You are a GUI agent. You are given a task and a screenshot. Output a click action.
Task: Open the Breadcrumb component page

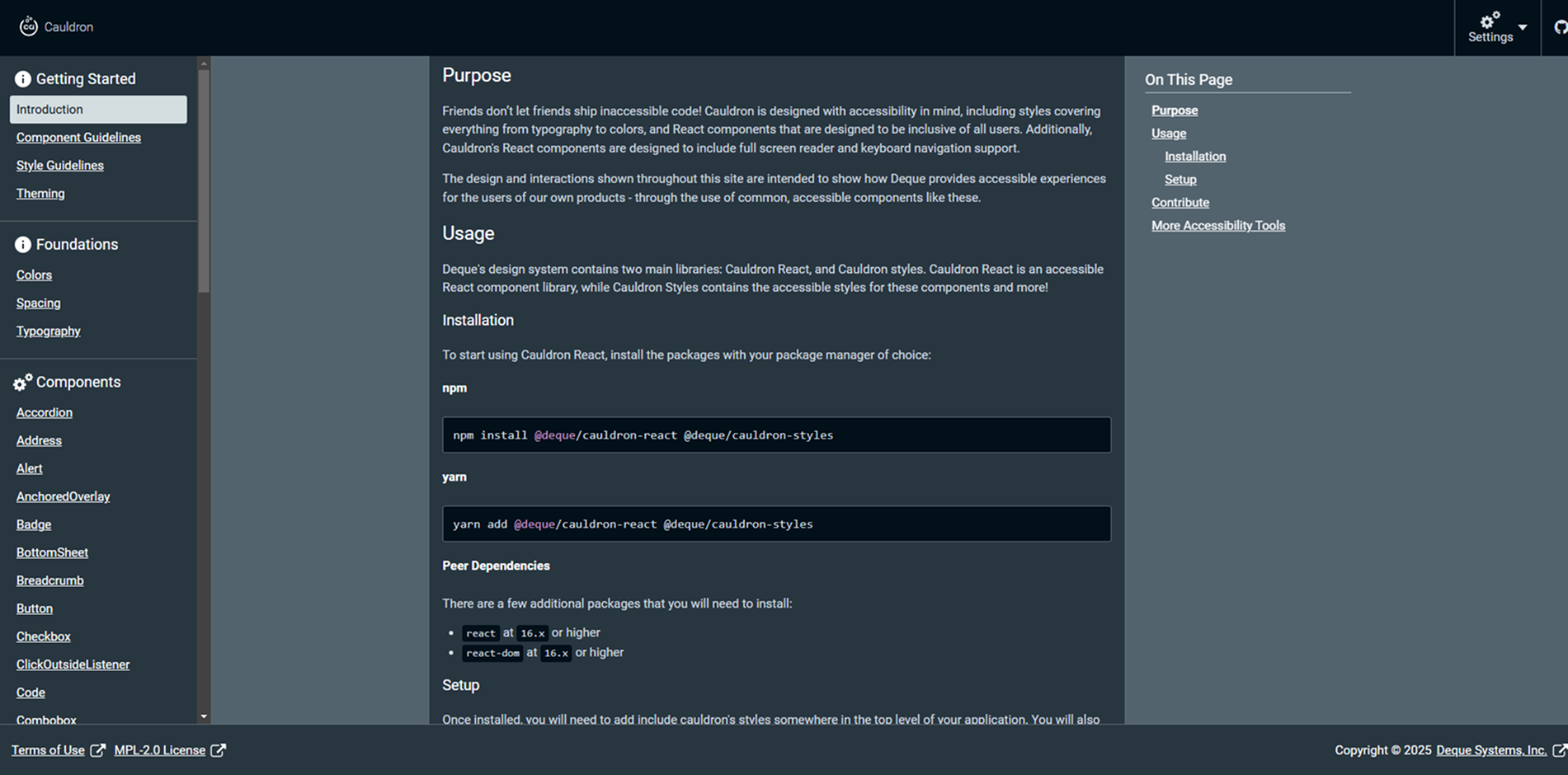tap(50, 581)
